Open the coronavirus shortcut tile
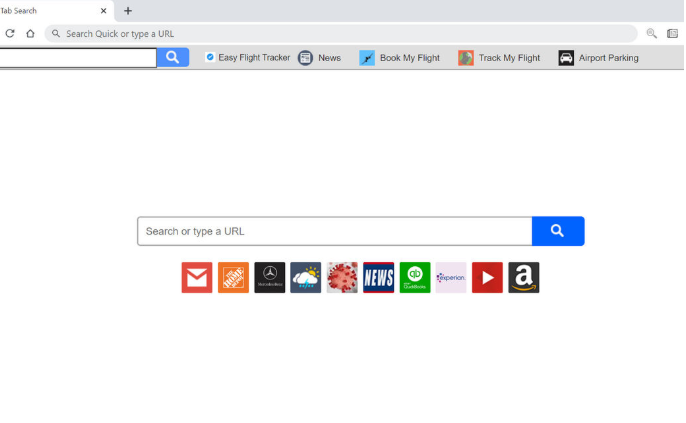Image resolution: width=686 pixels, height=423 pixels. point(342,277)
